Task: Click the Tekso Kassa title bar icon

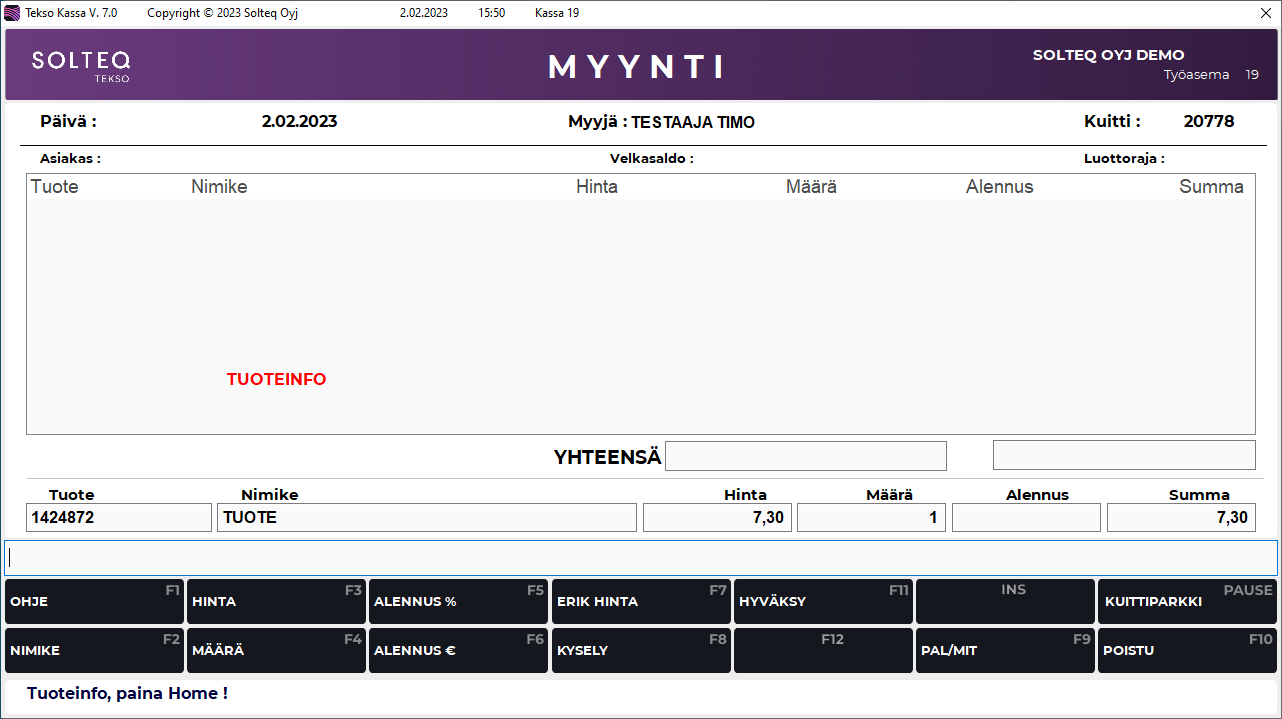Action: 13,13
